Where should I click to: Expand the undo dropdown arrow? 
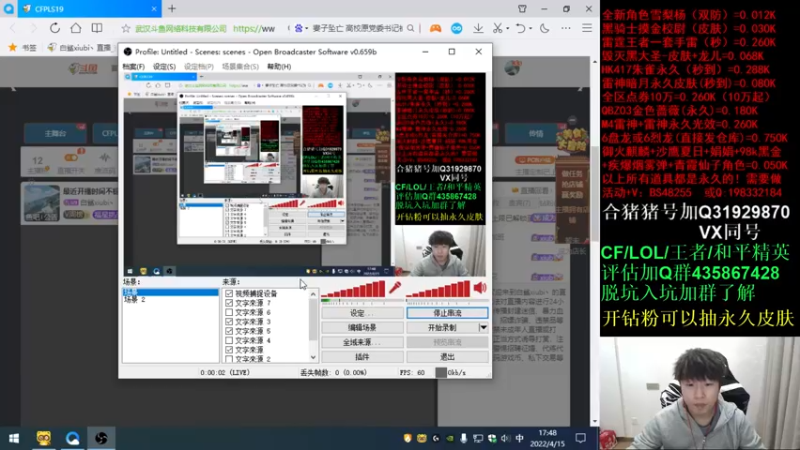pos(530,29)
